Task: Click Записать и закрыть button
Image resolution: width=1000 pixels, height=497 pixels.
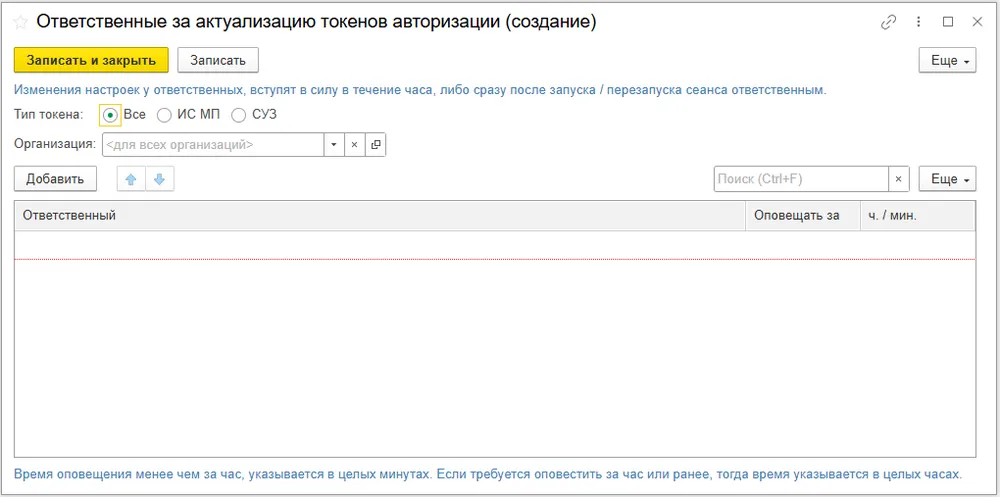Action: (x=91, y=61)
